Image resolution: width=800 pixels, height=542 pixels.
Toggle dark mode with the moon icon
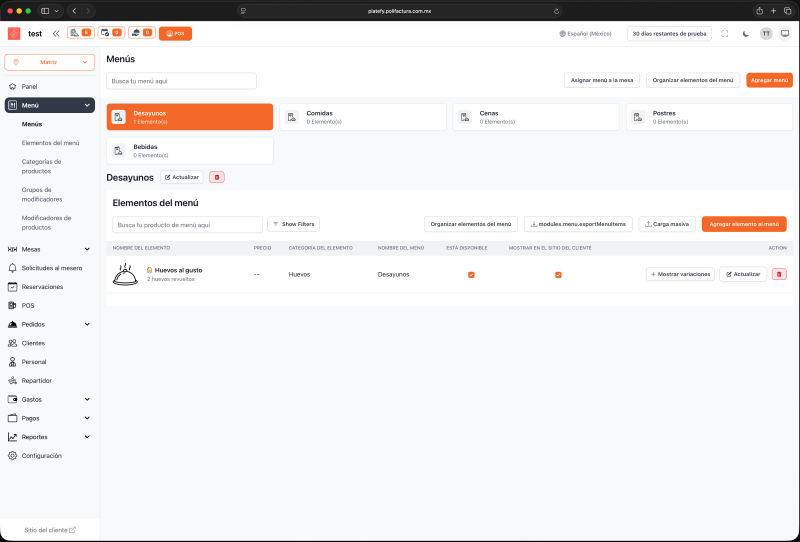tap(745, 33)
